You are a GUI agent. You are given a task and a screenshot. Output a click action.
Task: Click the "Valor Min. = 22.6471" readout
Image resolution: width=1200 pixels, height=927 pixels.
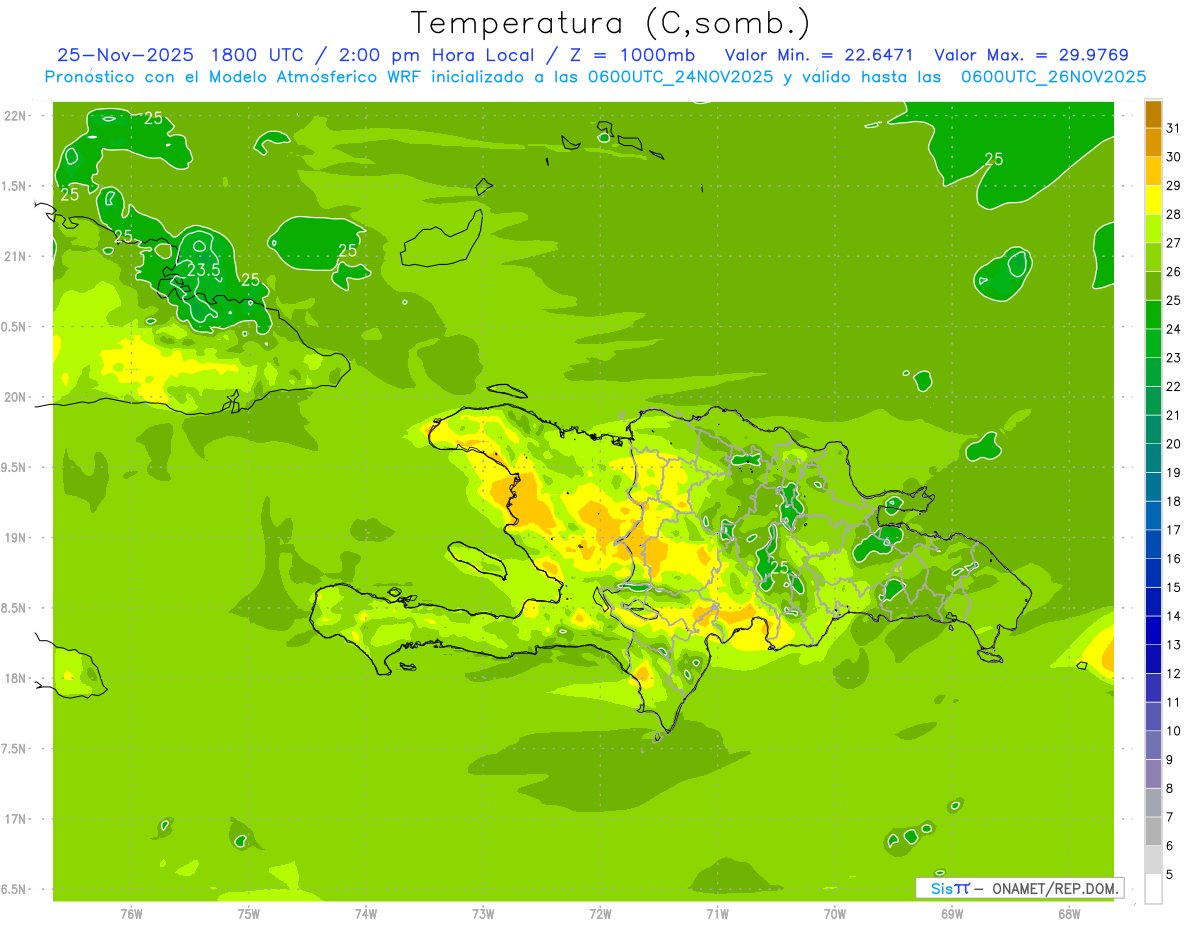pos(820,56)
